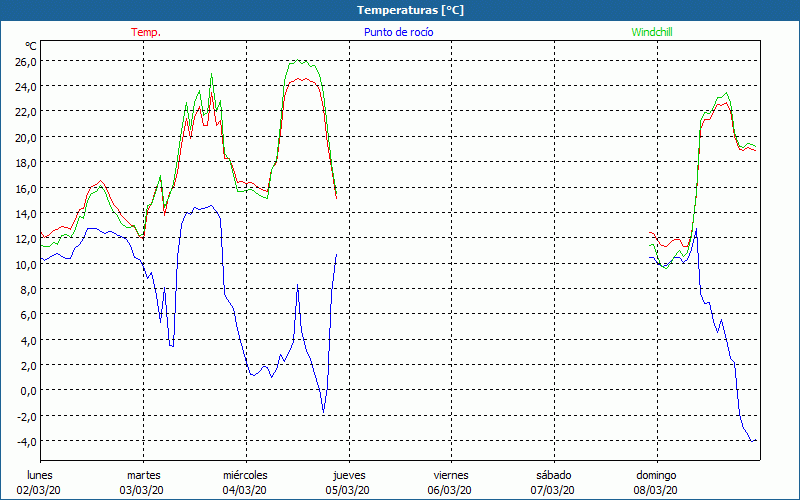Click the martes day label
800x500 pixels.
[144, 475]
